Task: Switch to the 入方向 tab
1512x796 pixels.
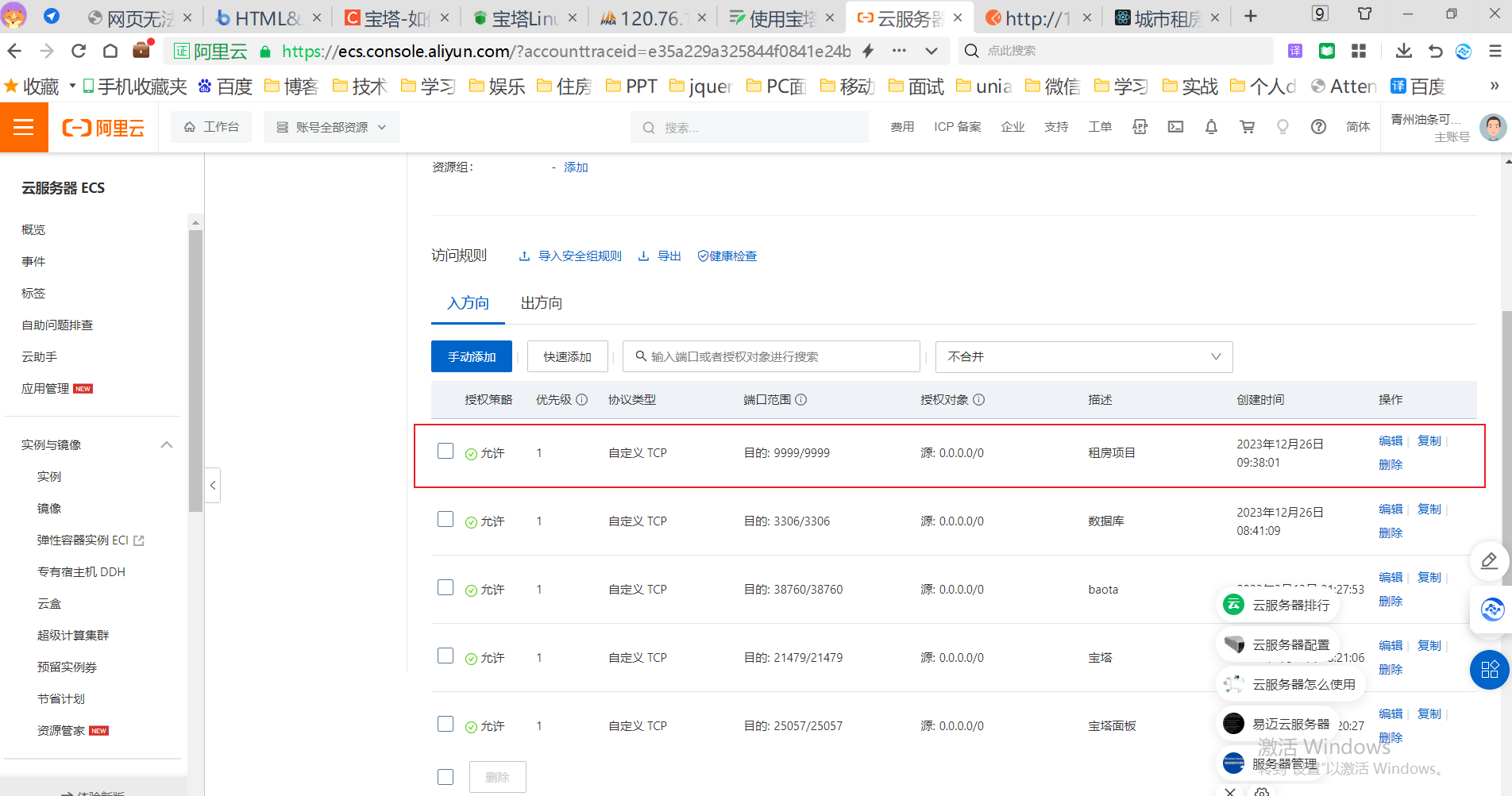Action: [468, 303]
